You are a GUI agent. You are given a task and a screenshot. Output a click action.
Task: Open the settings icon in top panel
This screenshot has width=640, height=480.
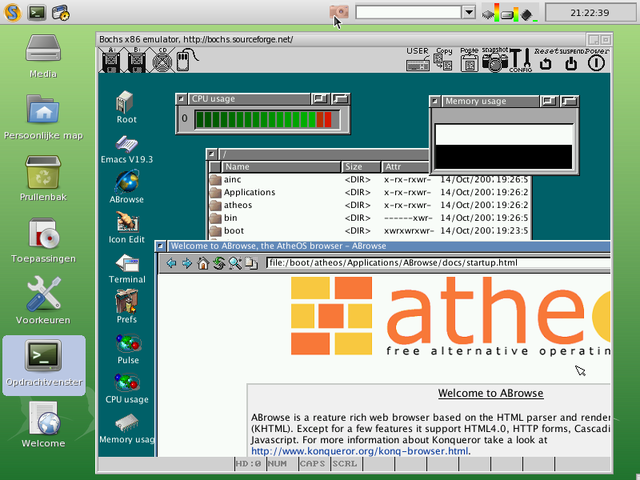click(x=60, y=12)
